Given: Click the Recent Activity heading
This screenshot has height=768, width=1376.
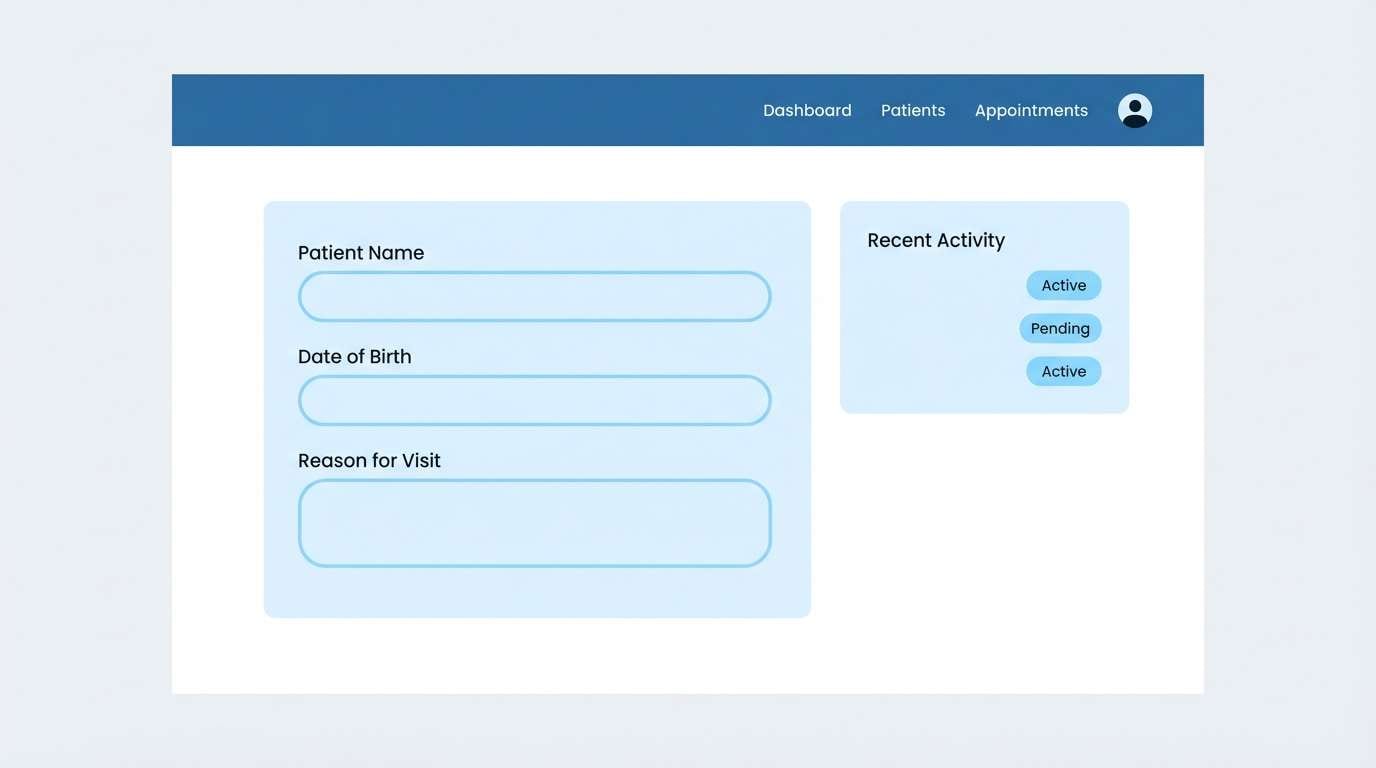Looking at the screenshot, I should pyautogui.click(x=936, y=240).
